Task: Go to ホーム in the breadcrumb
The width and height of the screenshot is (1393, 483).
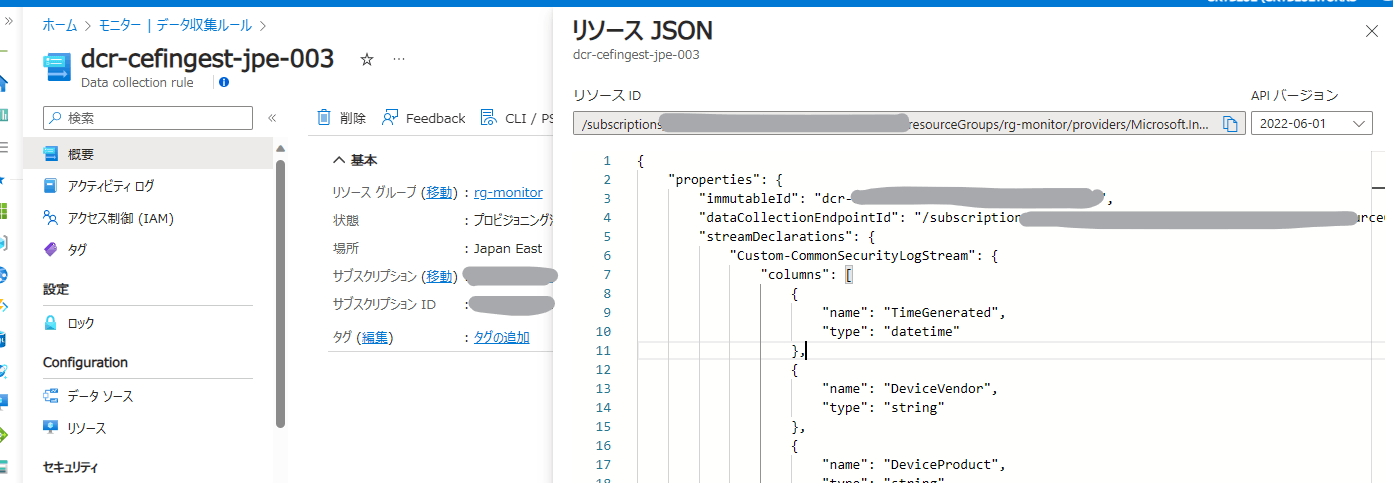Action: click(x=59, y=24)
